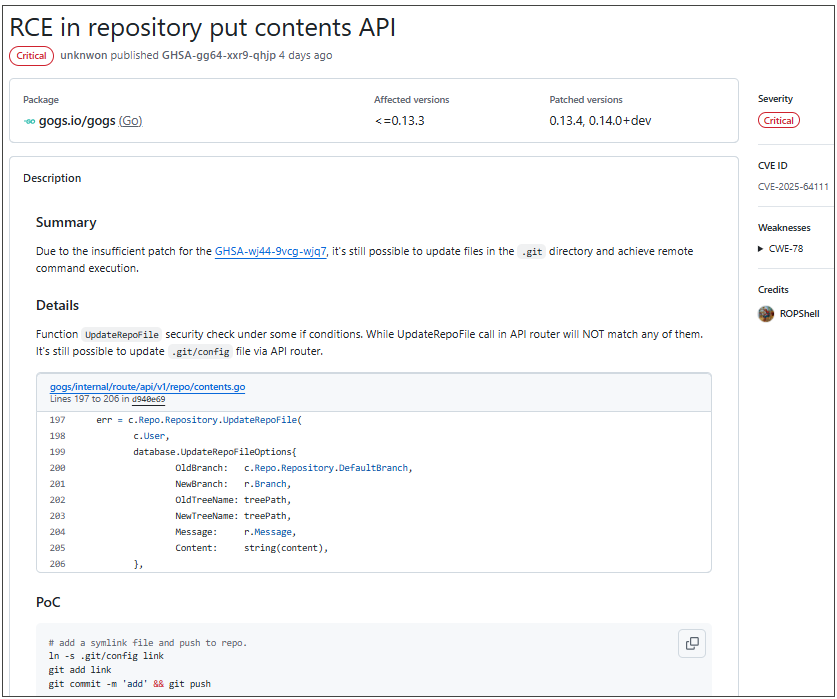Screen dimensions: 837x699
Task: Click the ROPShell credit name
Action: pos(799,313)
